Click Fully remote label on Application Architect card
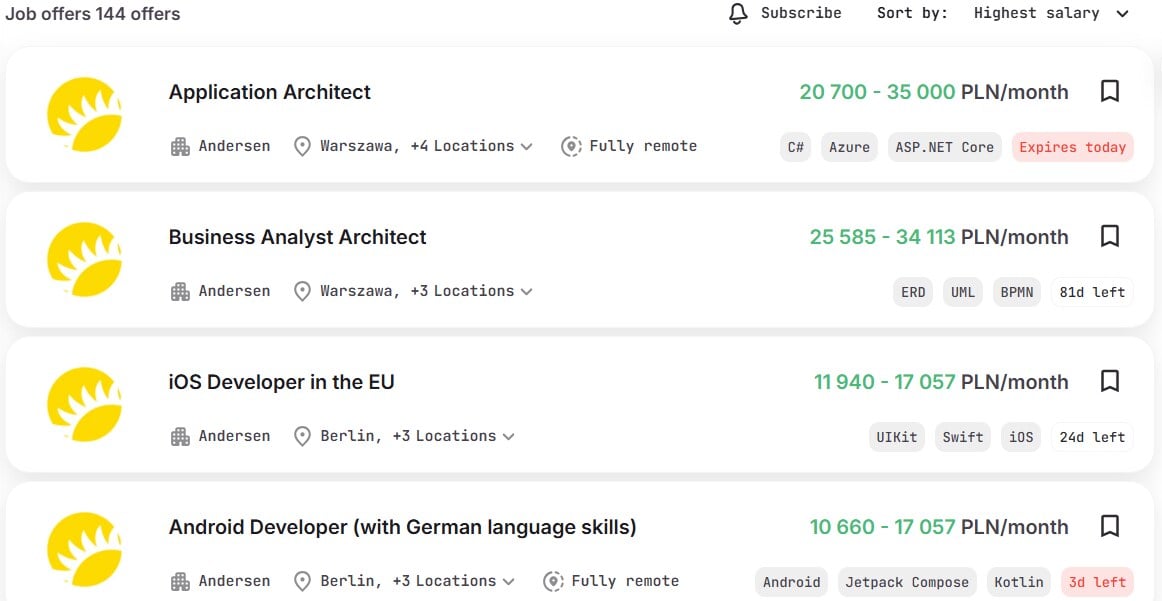1162x601 pixels. pyautogui.click(x=643, y=146)
